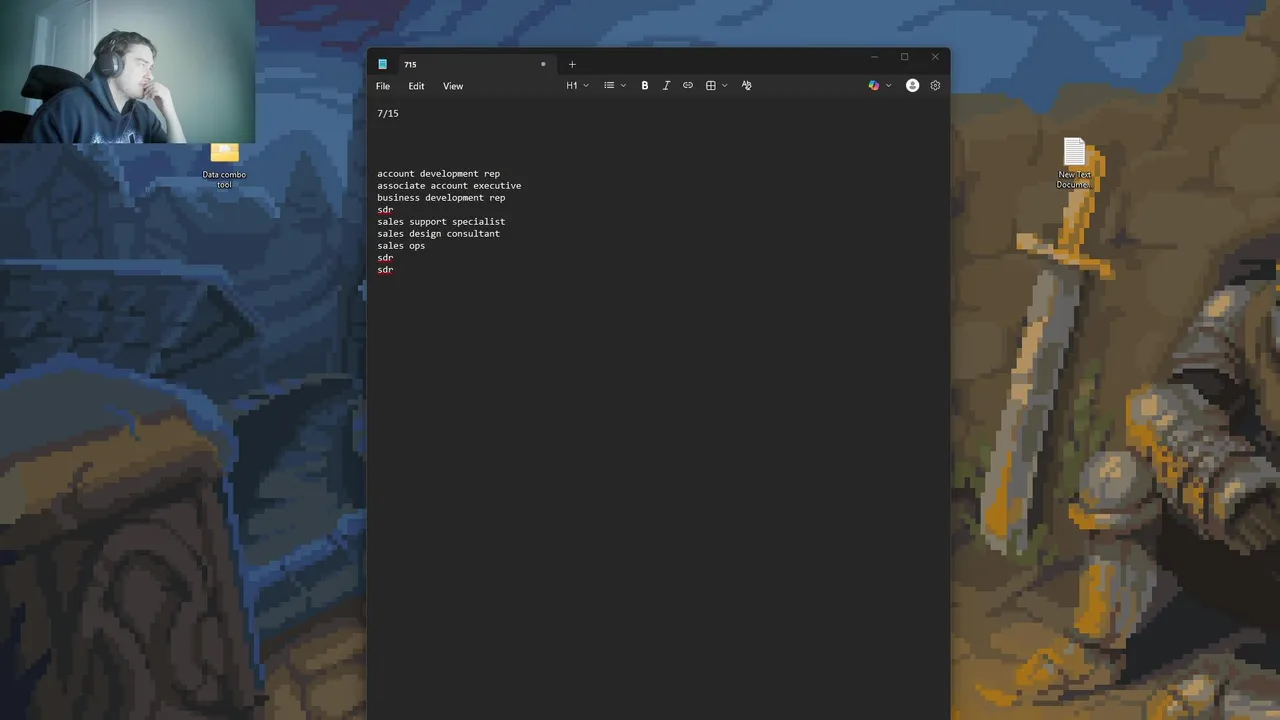Click the 'associate account executive' line
The image size is (1280, 720).
coord(449,186)
